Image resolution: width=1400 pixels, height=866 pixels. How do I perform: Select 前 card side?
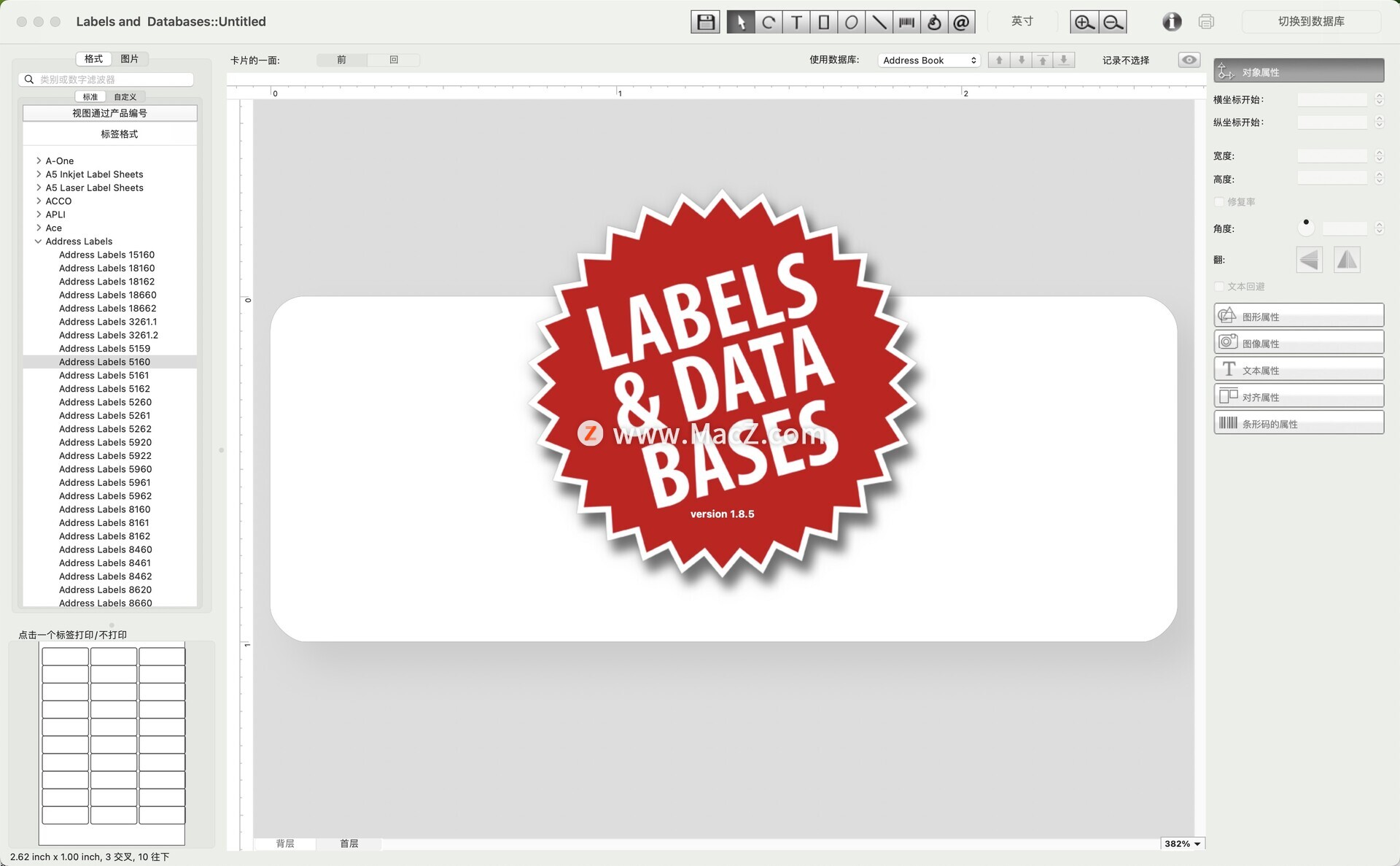341,60
